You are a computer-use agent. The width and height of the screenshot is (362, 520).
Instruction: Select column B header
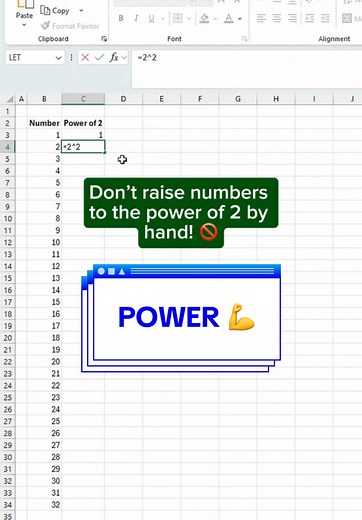[x=44, y=99]
